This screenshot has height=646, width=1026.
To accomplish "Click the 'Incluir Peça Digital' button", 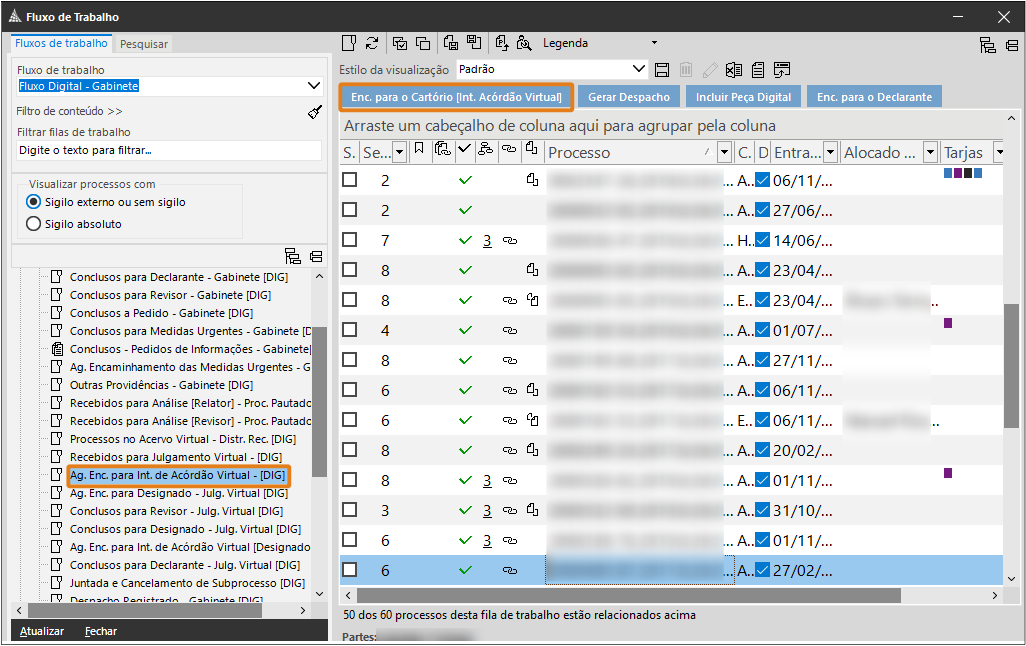I will pos(743,97).
